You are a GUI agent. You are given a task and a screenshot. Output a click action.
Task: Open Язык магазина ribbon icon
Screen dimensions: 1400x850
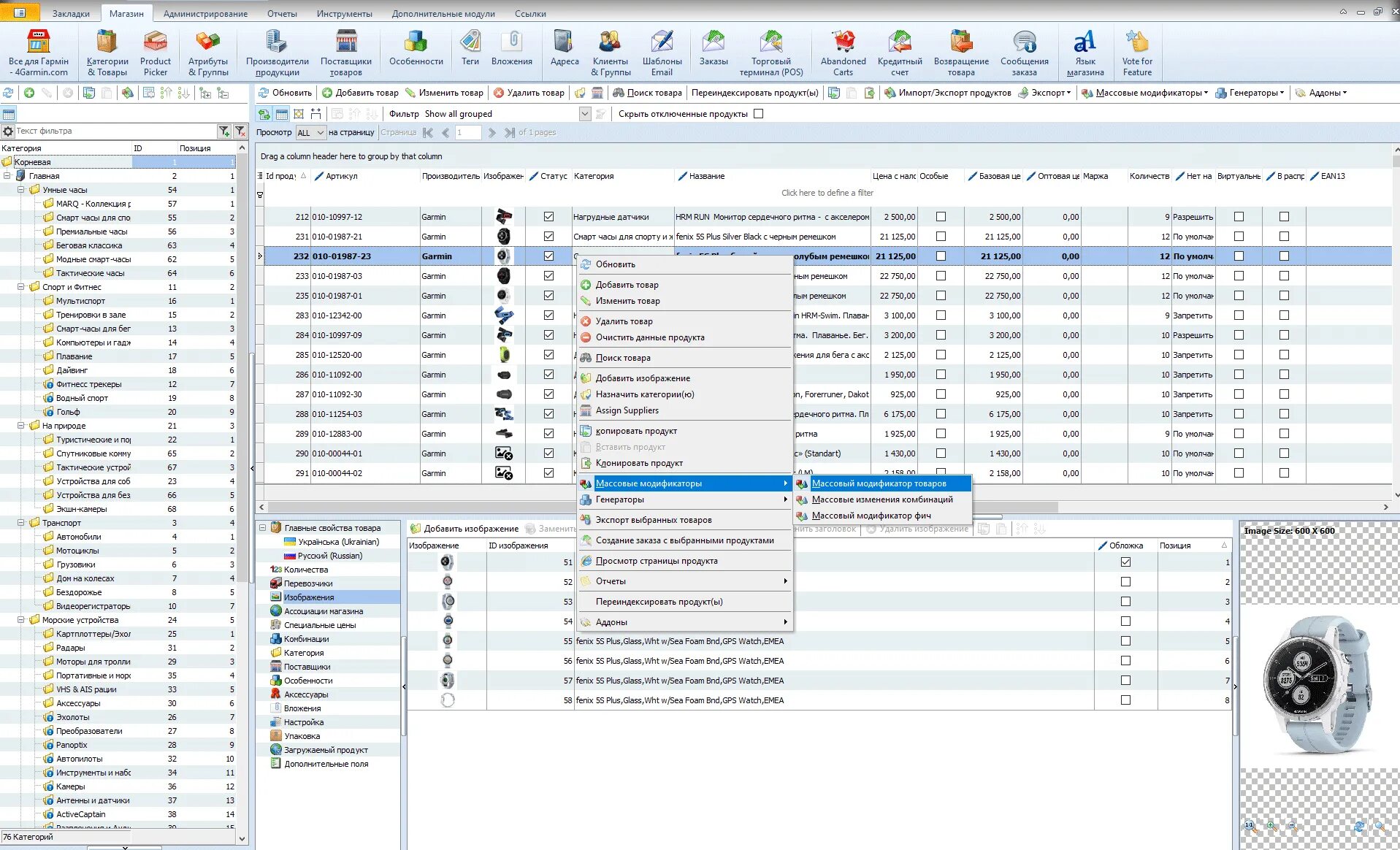1085,53
